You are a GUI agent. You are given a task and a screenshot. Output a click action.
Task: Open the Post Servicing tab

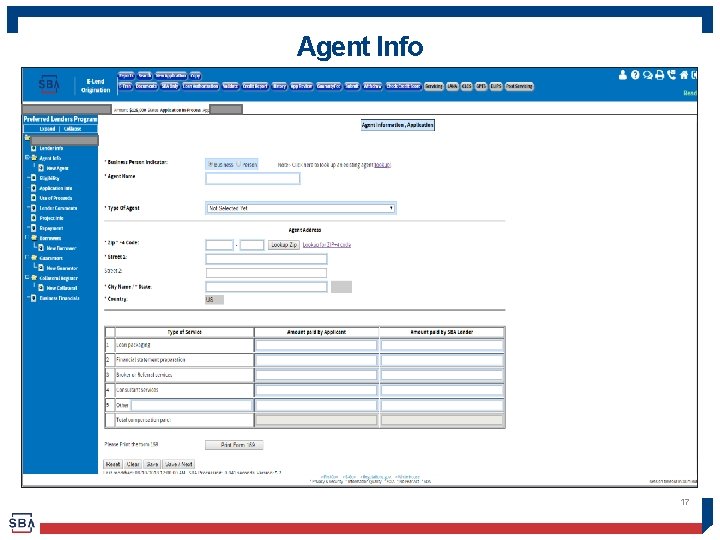[x=519, y=86]
